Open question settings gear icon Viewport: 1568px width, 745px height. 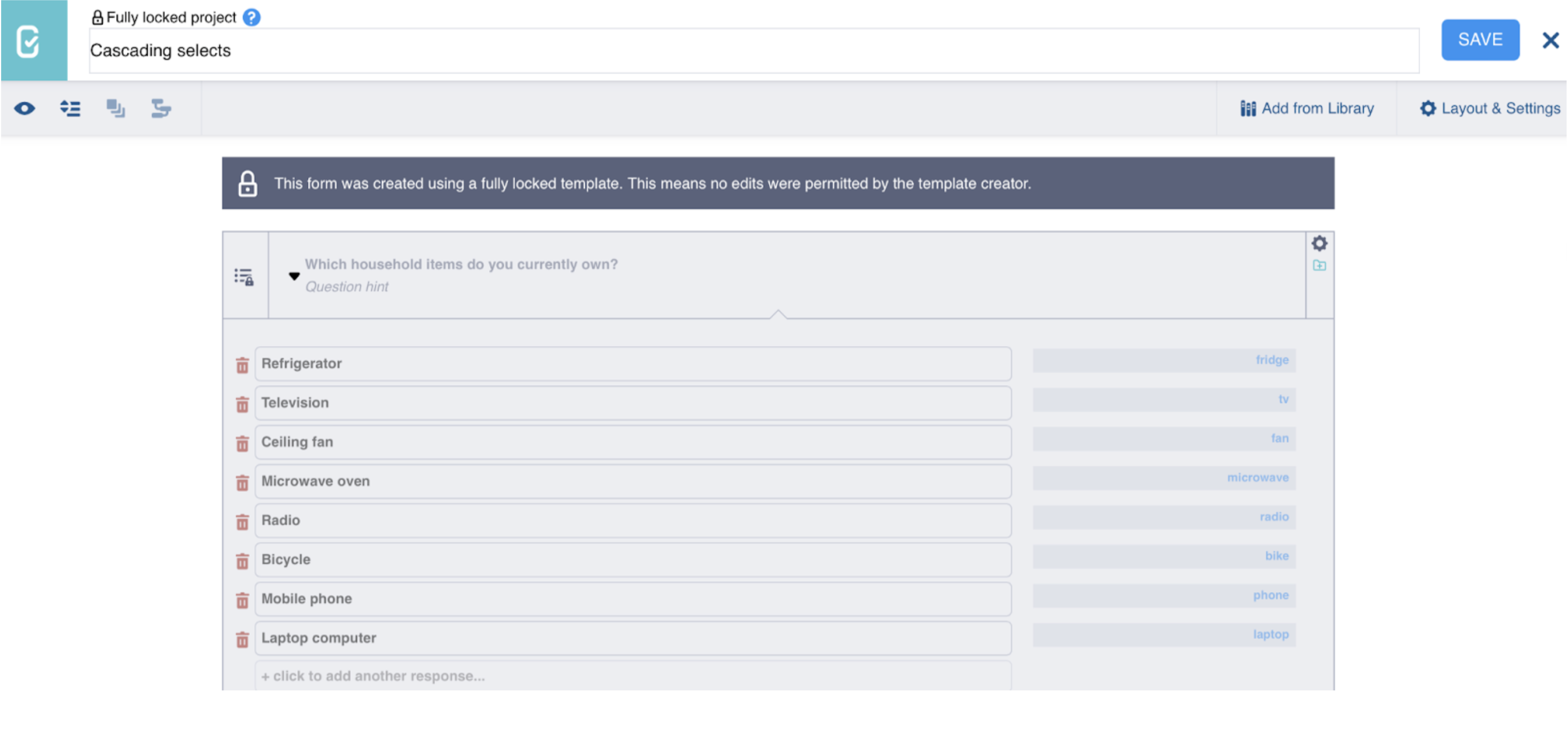pos(1319,244)
